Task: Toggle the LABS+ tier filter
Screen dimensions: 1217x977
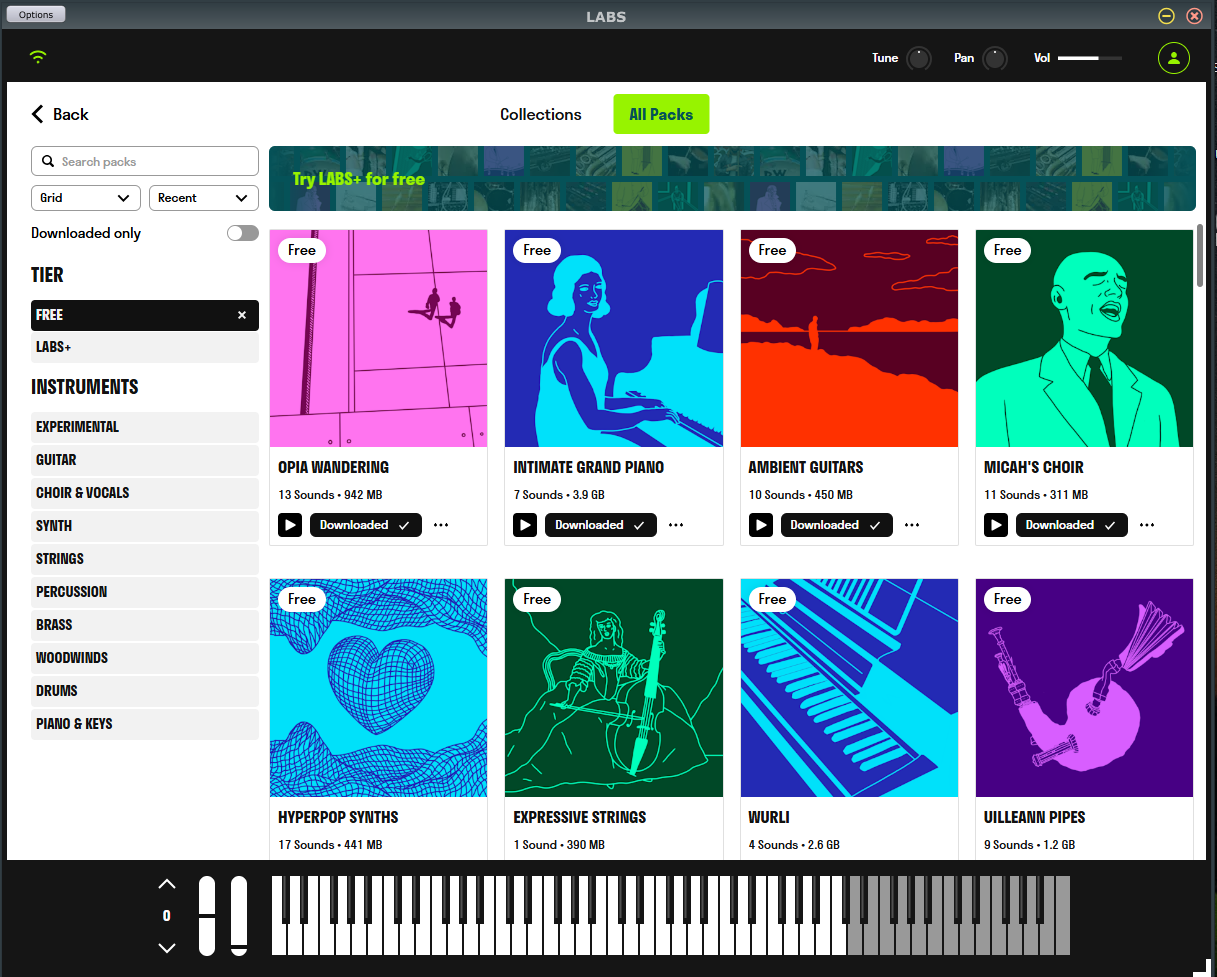Action: (x=144, y=347)
